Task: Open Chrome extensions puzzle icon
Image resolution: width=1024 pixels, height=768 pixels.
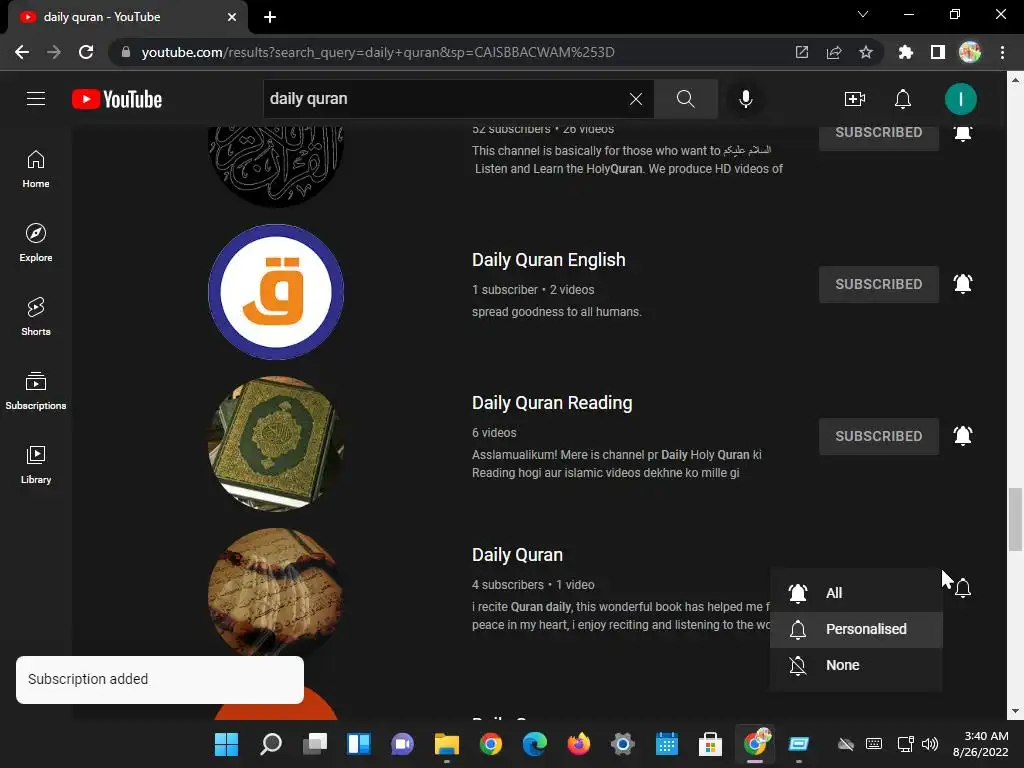Action: click(x=905, y=52)
